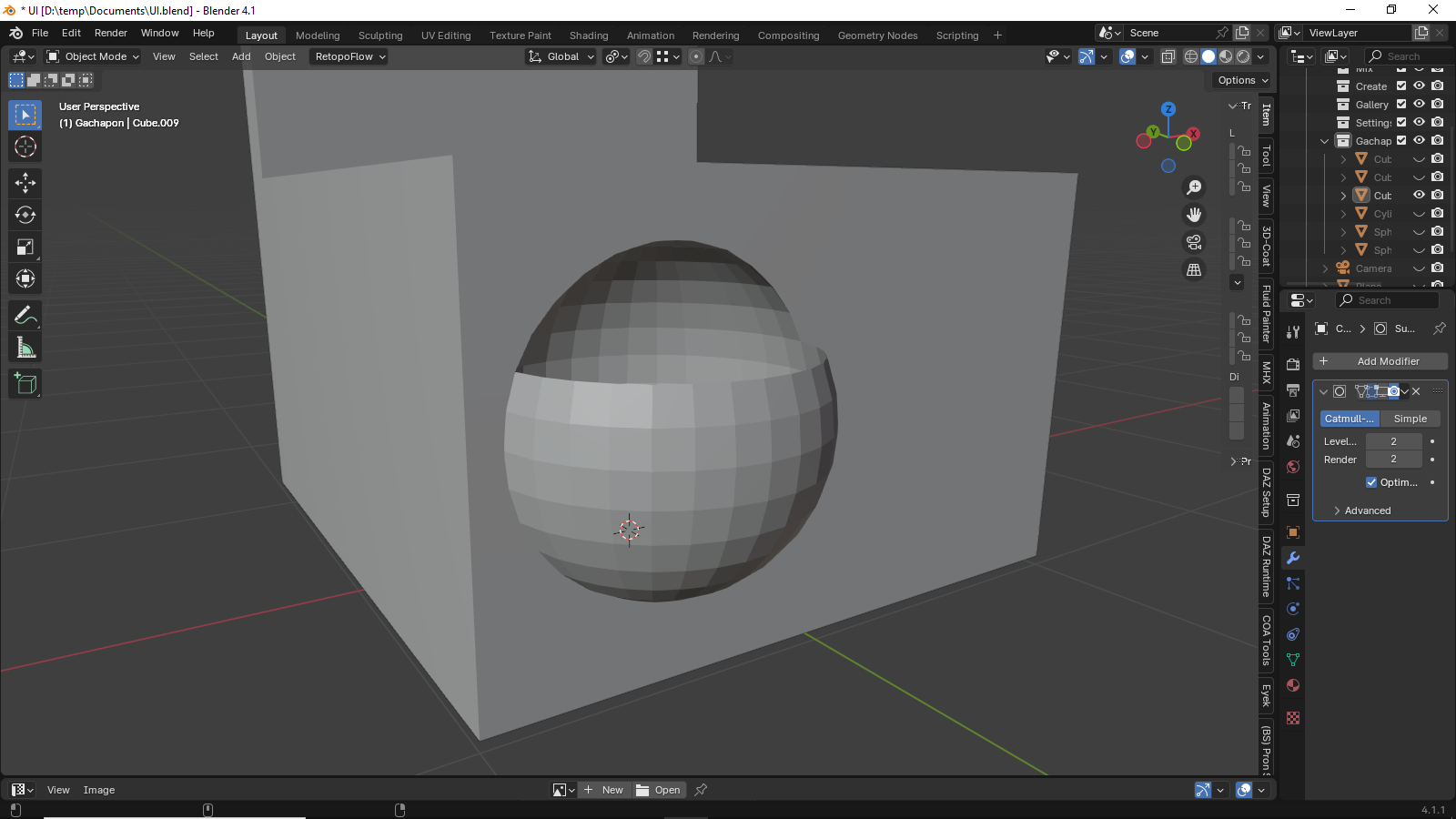Viewport: 1456px width, 819px height.
Task: Open the Object Constraints properties tab
Action: coord(1293,634)
